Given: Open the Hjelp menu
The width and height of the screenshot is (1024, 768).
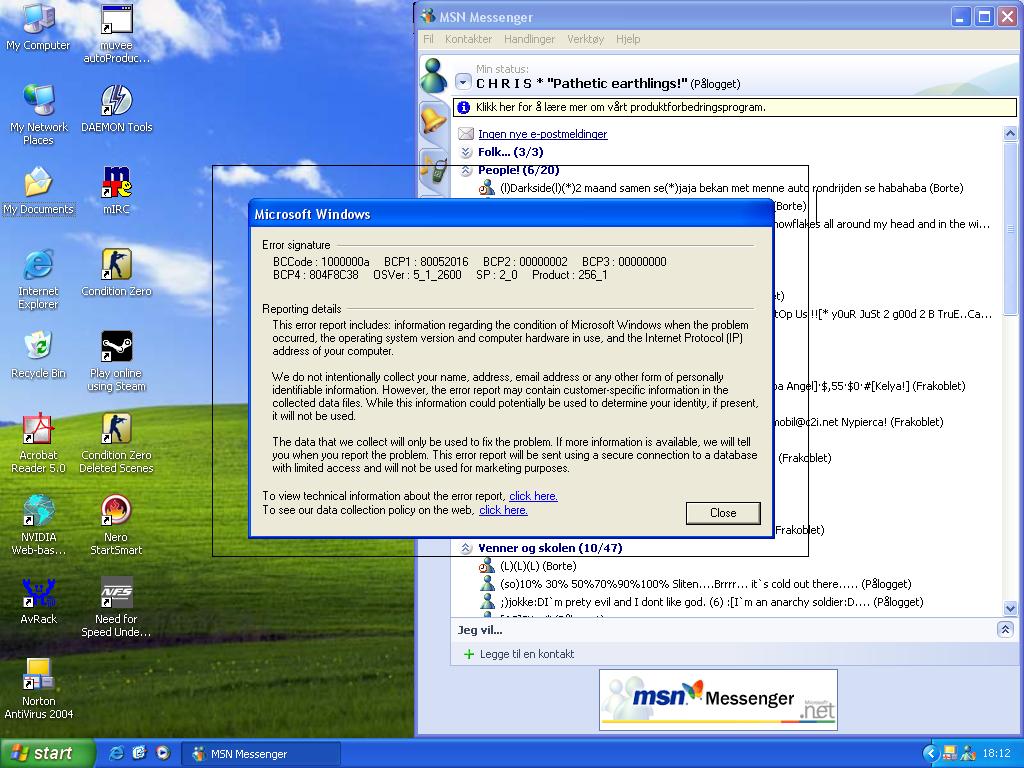Looking at the screenshot, I should pos(628,39).
